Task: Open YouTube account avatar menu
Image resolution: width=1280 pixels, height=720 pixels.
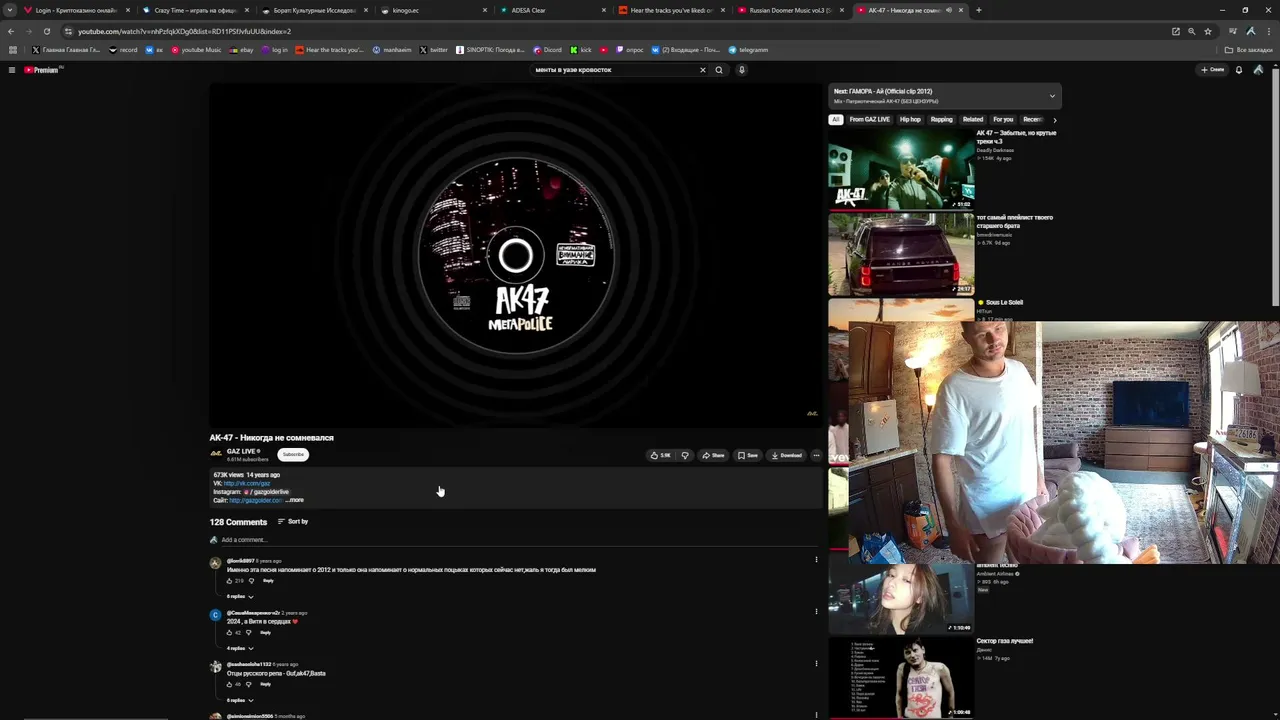Action: point(1258,70)
